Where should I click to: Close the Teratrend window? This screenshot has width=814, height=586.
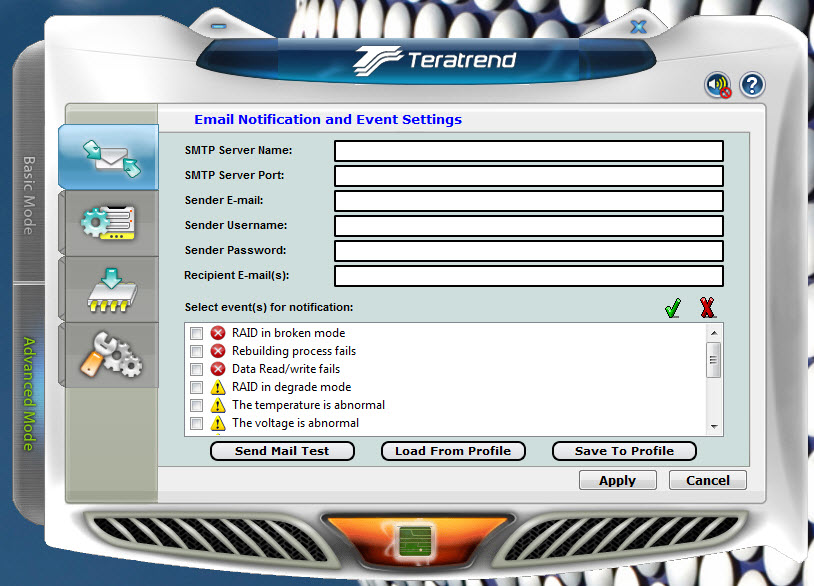point(639,26)
